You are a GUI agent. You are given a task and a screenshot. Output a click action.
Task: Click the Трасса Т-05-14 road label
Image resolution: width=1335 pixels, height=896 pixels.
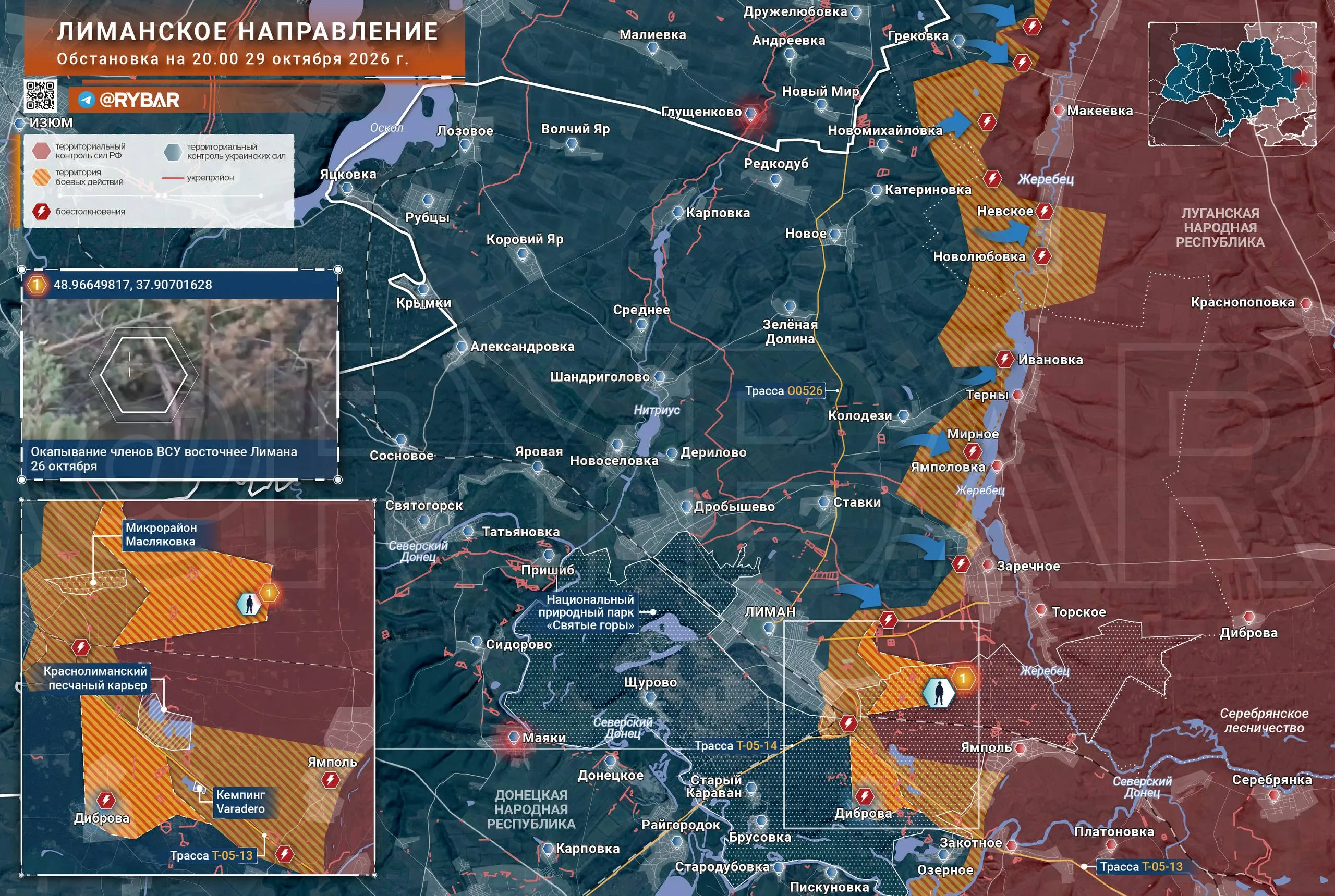(x=736, y=746)
